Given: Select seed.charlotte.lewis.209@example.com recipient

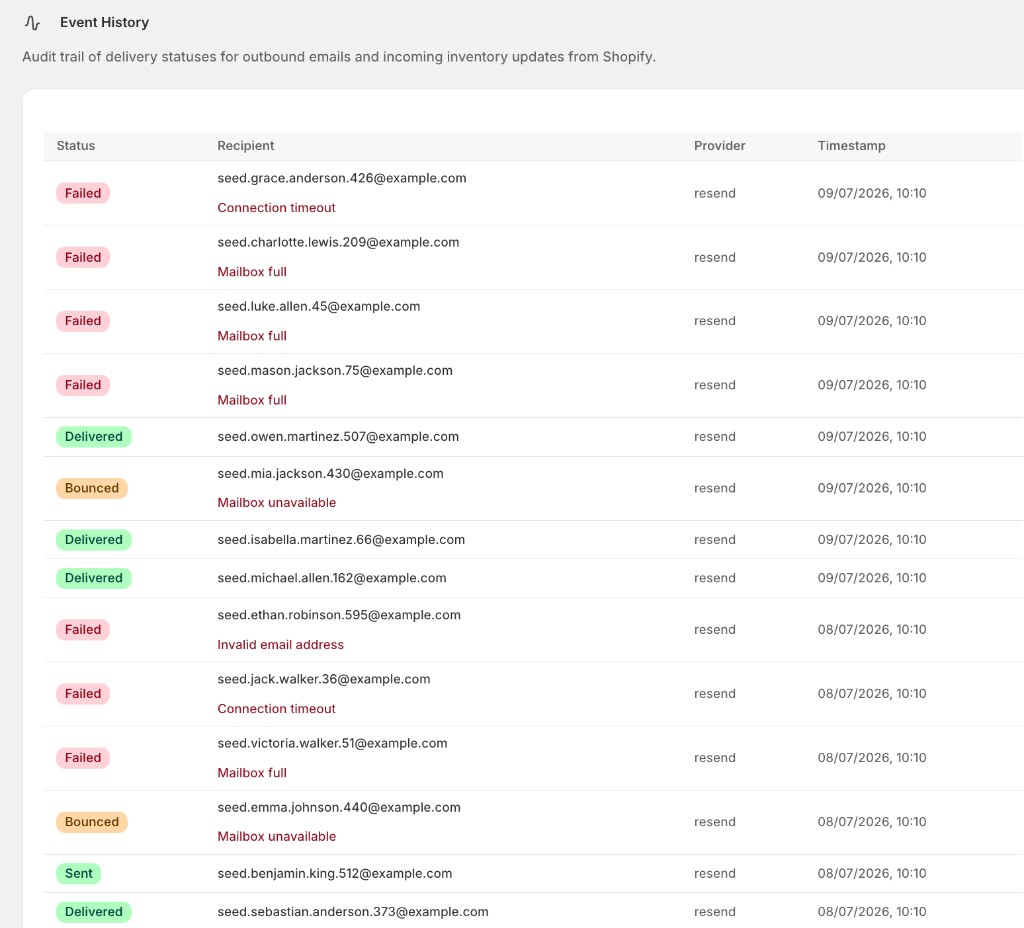Looking at the screenshot, I should [x=338, y=242].
